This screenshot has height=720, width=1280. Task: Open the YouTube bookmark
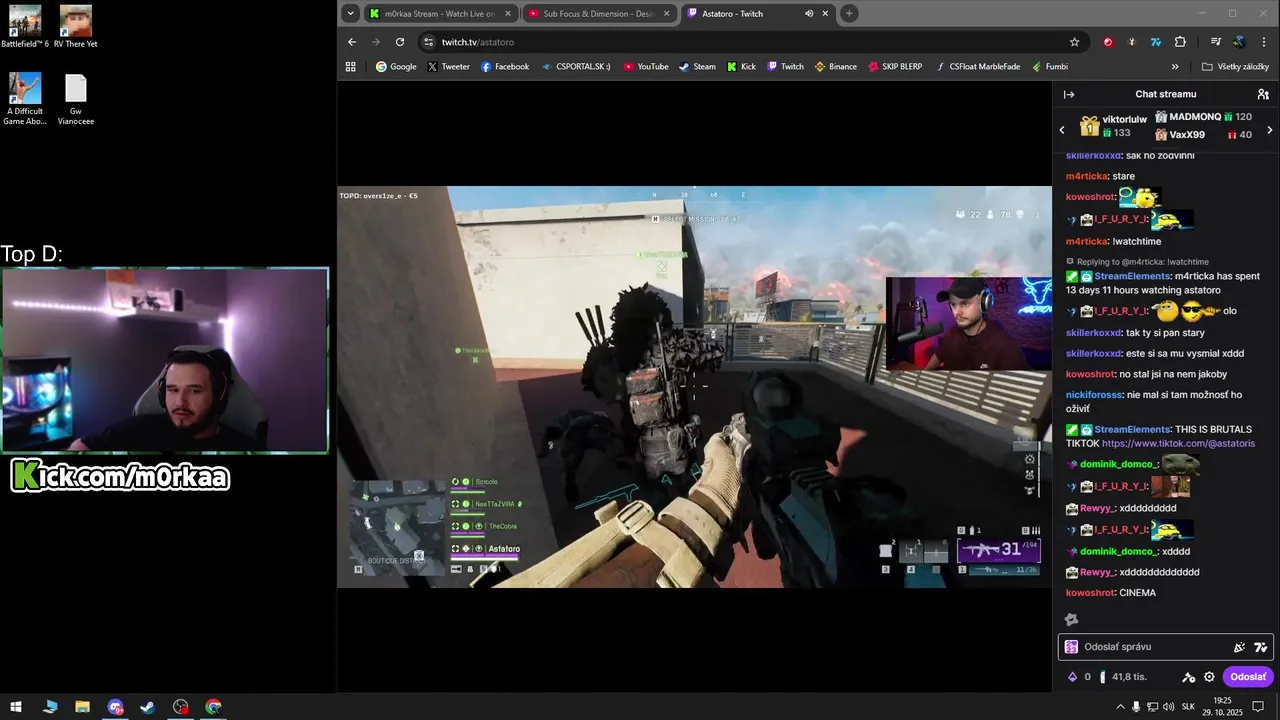pos(646,67)
